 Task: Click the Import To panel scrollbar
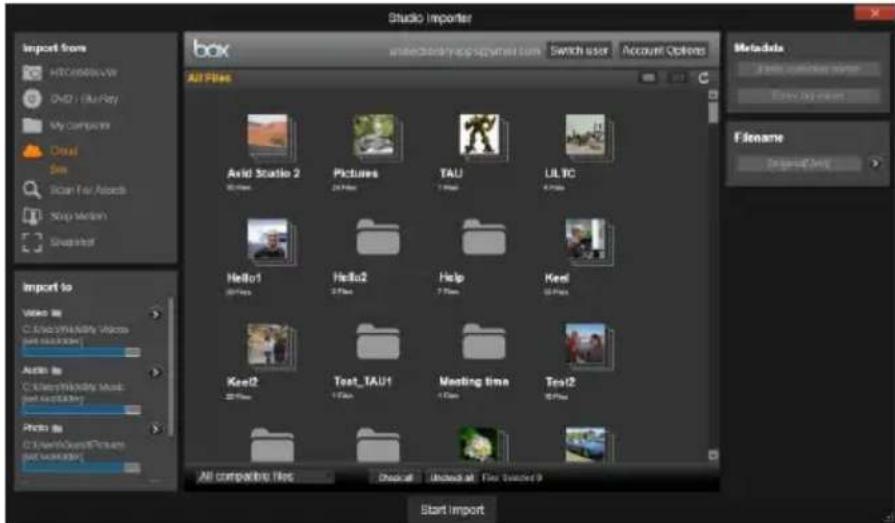point(170,365)
